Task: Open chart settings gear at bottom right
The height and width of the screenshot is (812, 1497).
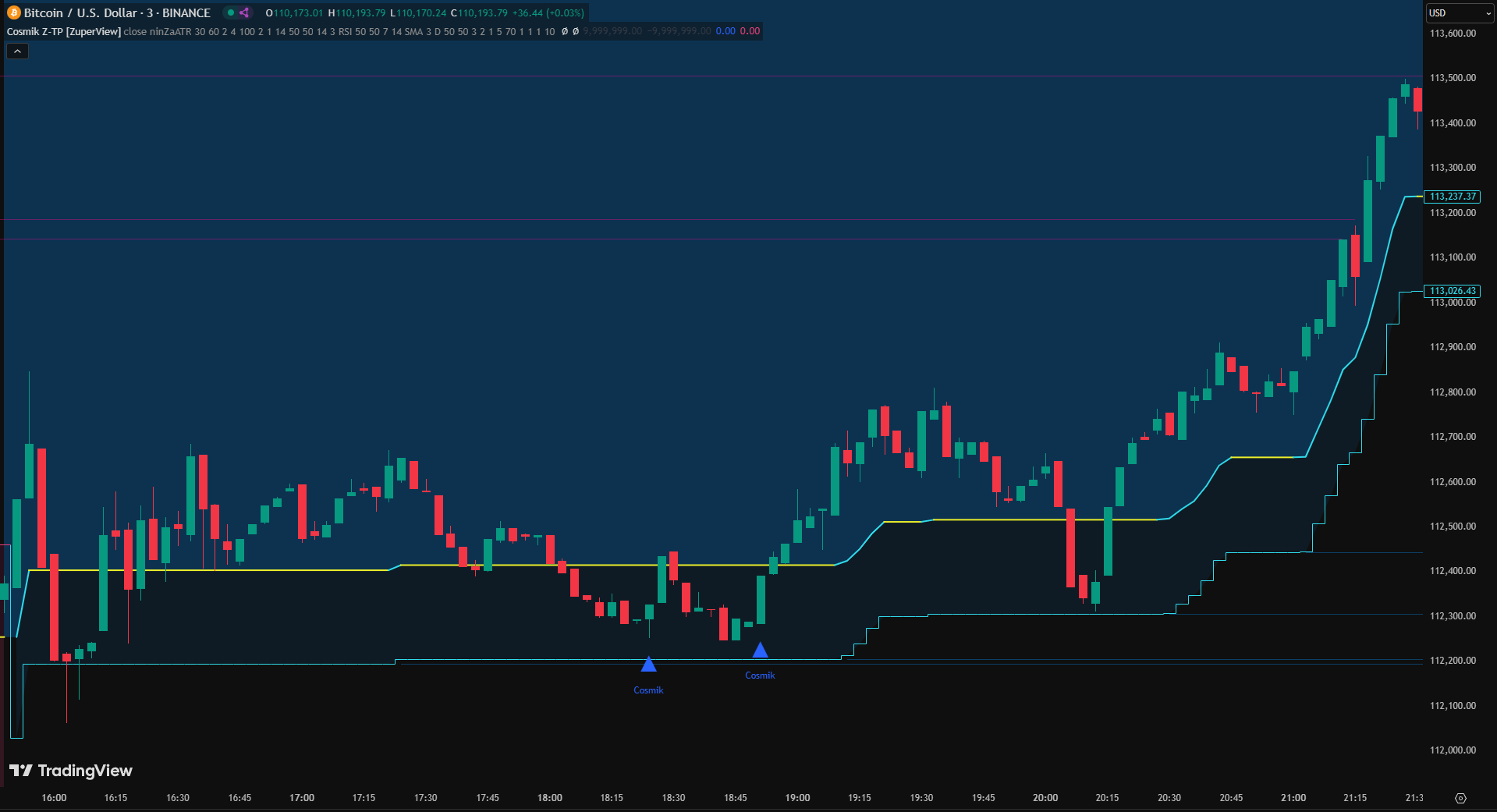Action: coord(1460,798)
